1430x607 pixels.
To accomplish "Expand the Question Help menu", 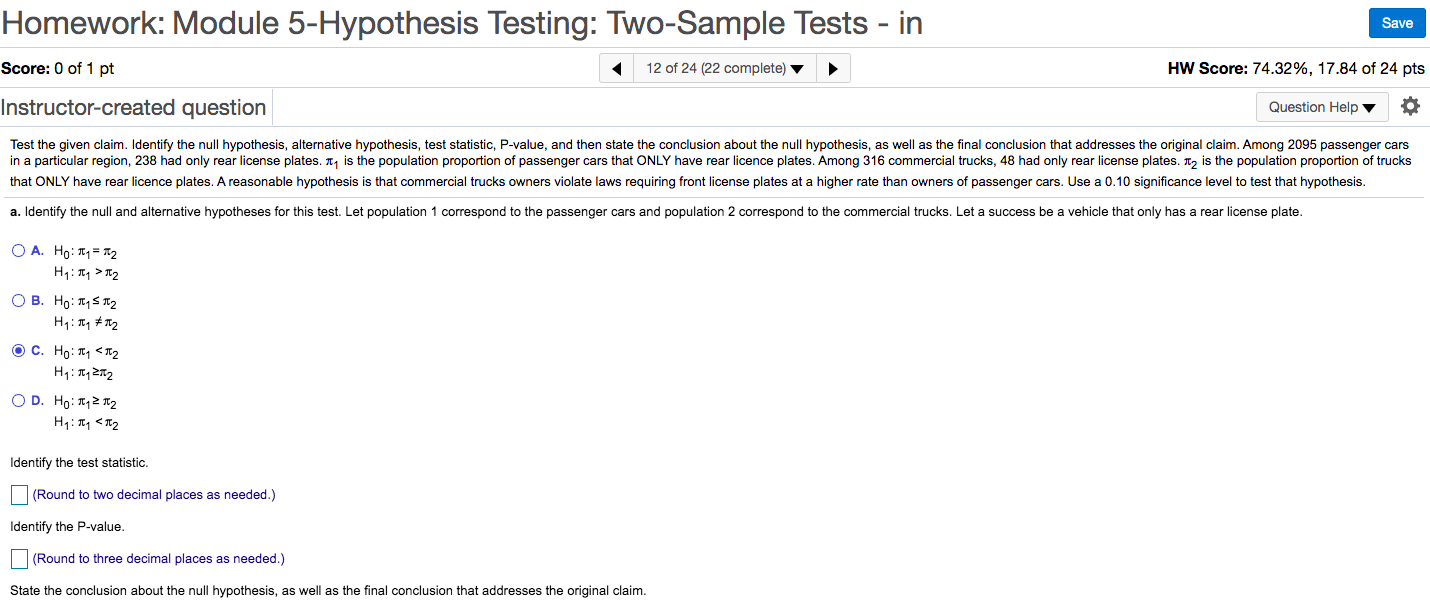I will point(1322,107).
